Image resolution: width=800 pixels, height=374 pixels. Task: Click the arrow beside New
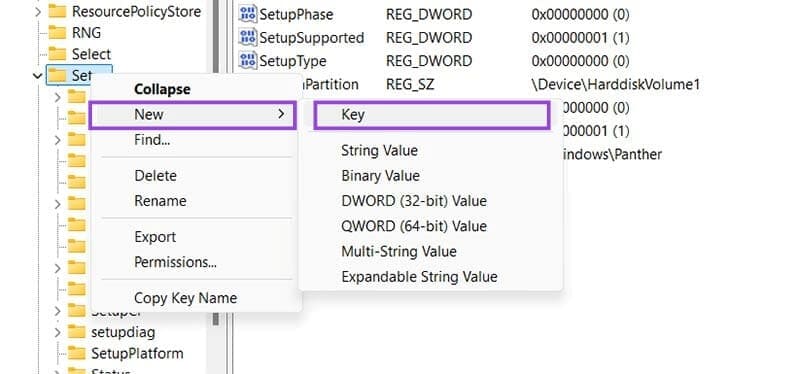[x=281, y=114]
